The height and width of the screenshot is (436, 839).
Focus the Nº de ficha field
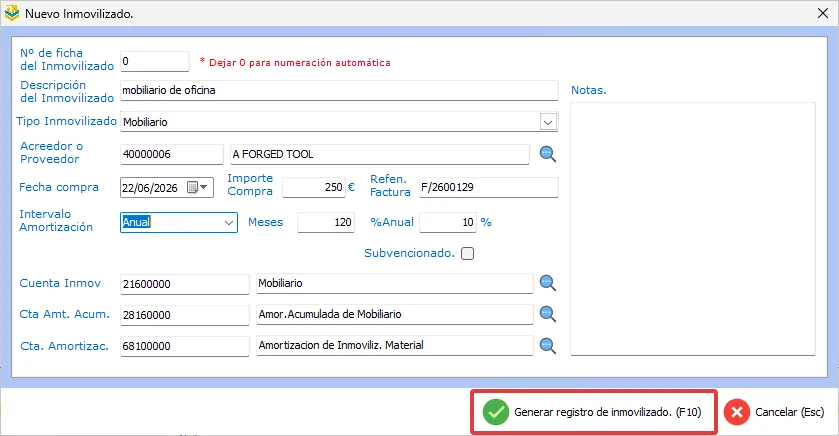pyautogui.click(x=155, y=61)
